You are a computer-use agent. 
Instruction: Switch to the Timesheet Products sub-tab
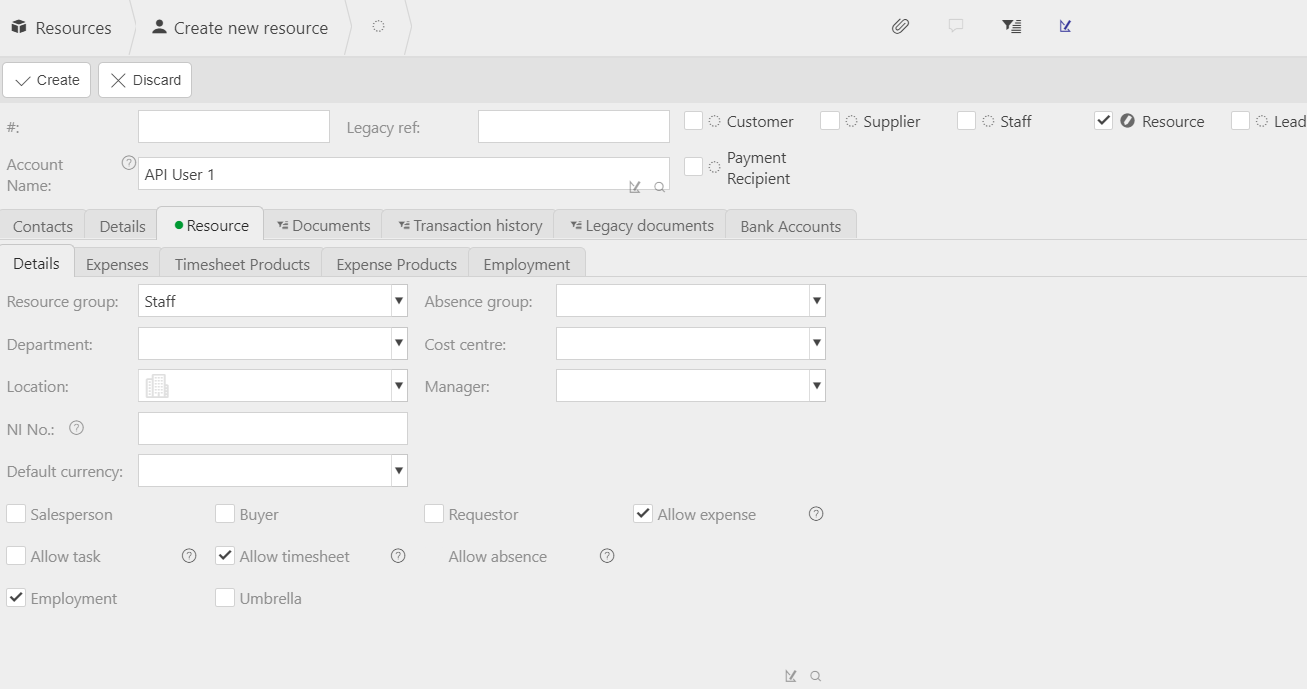pos(242,264)
